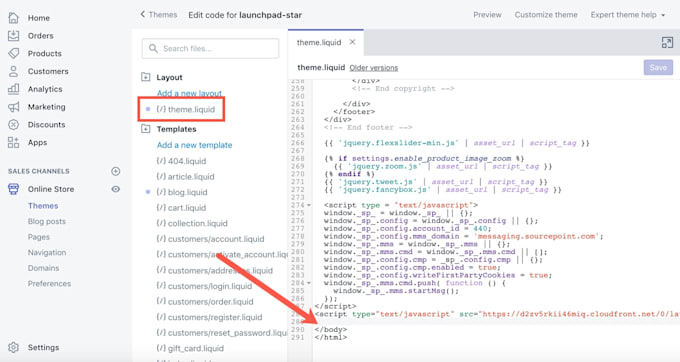Screen dimensions: 680x362
Task: Open article.liquid template
Action: click(x=185, y=176)
